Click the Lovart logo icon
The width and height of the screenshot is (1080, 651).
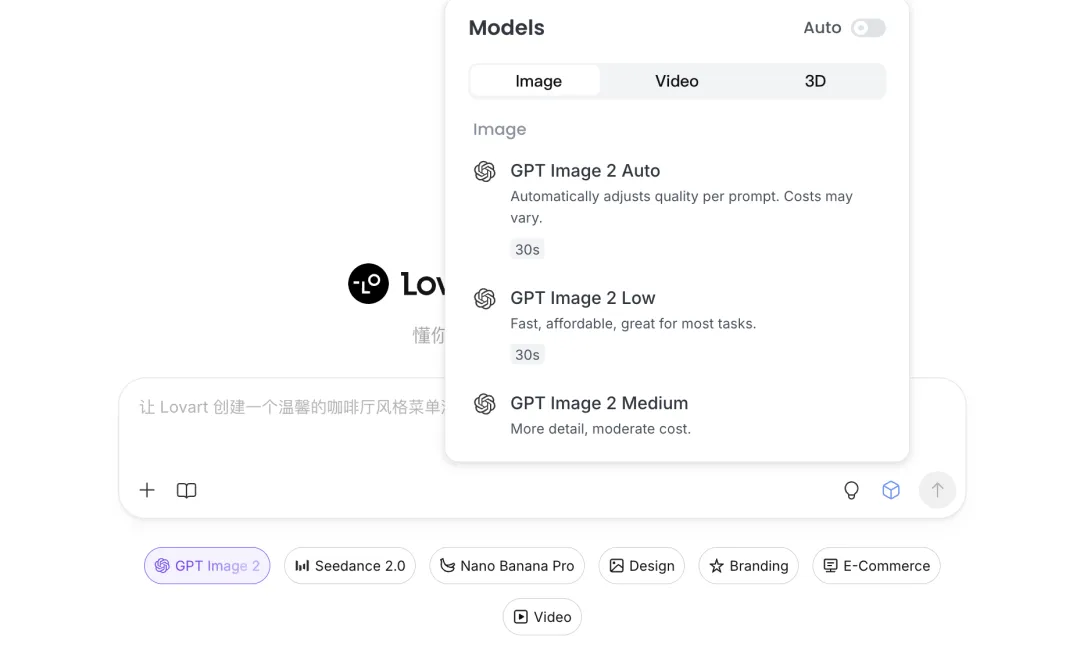pos(368,284)
